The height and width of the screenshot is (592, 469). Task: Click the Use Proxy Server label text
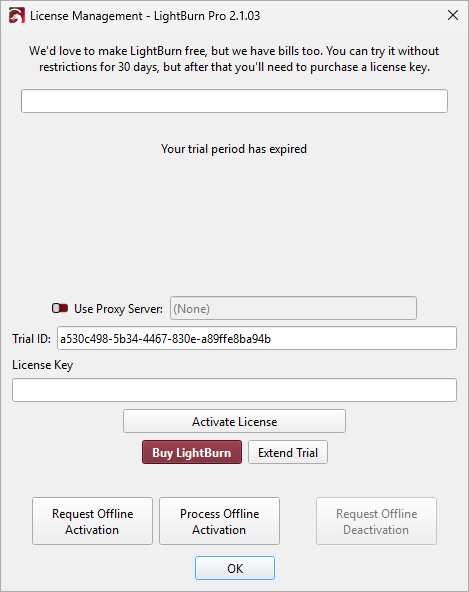click(119, 309)
